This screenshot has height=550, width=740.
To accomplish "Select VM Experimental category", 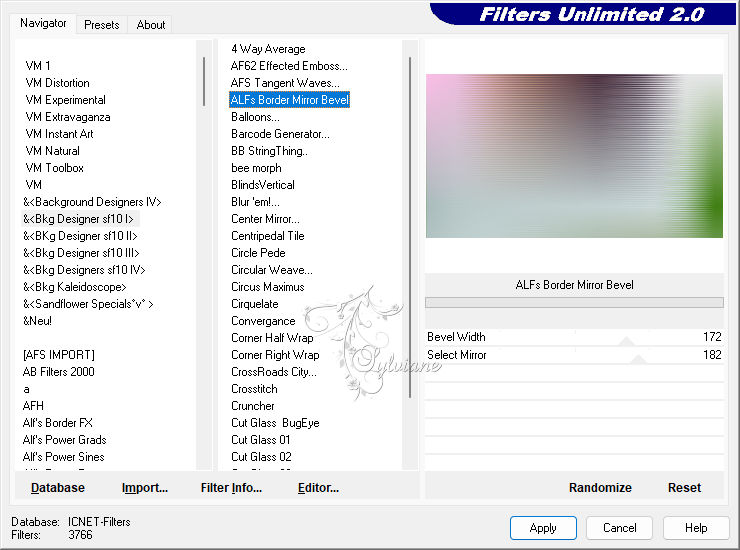I will click(x=66, y=100).
